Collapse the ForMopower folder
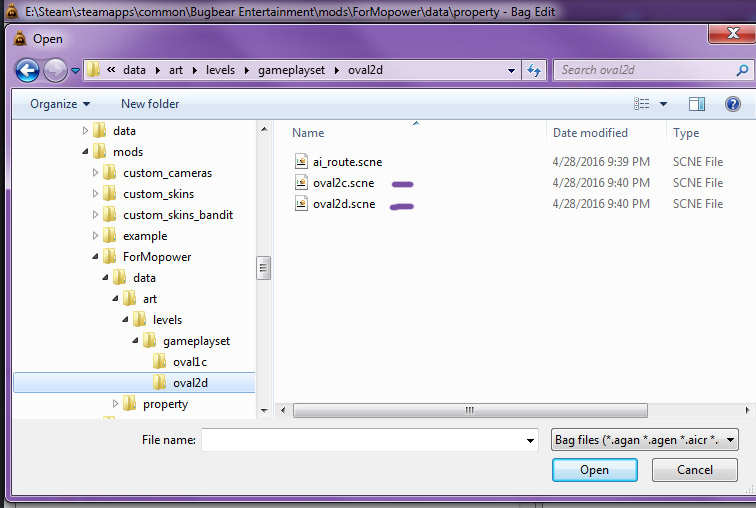The width and height of the screenshot is (756, 508). tap(95, 257)
